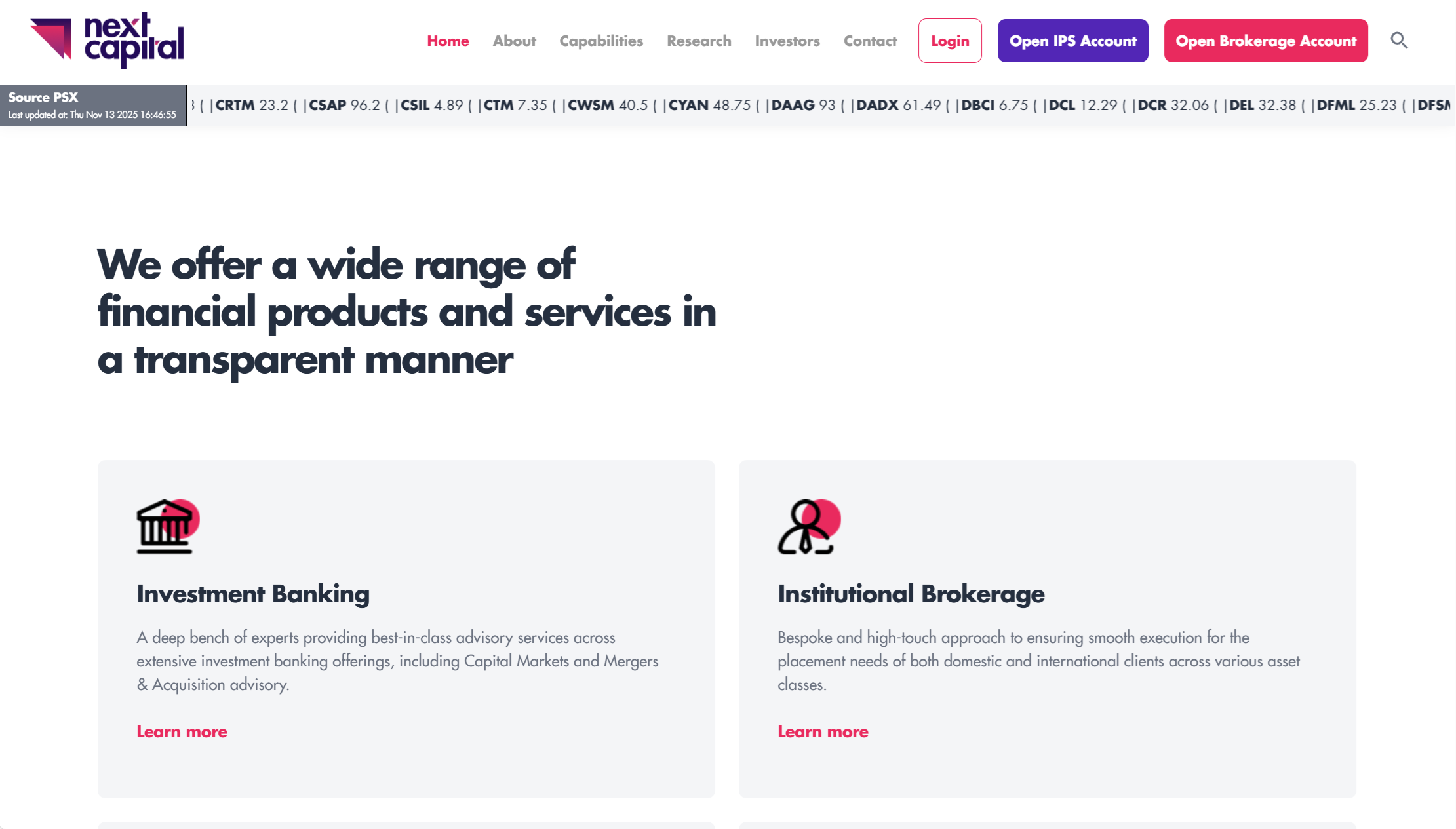Go to the Home menu item
This screenshot has width=1456, height=829.
[x=448, y=41]
